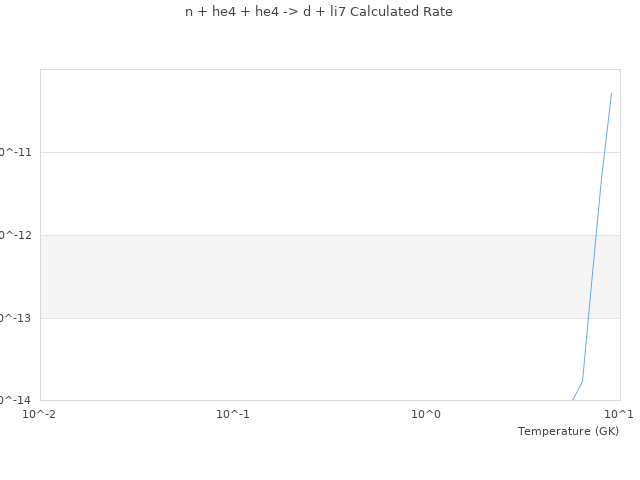640x480 pixels.
Task: Click the bottom edge of the gray band
Action: 300,318
